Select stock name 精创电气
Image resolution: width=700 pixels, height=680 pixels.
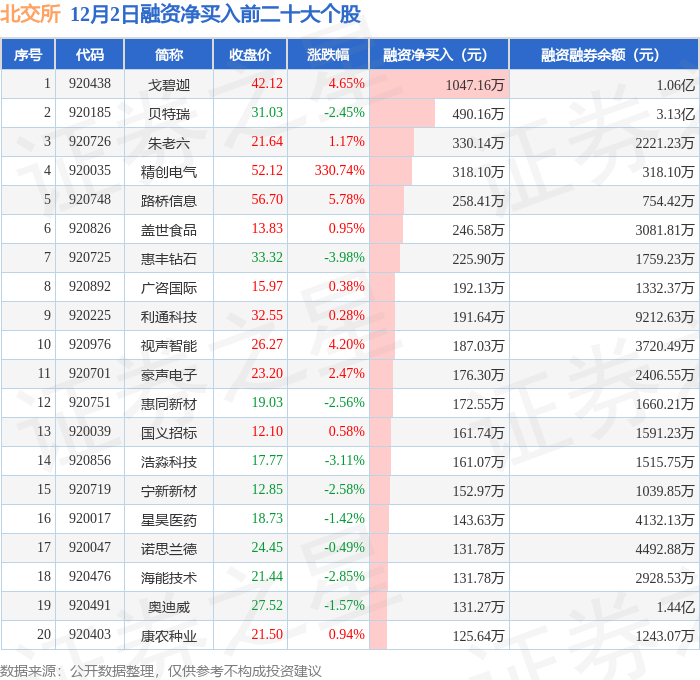pyautogui.click(x=169, y=172)
